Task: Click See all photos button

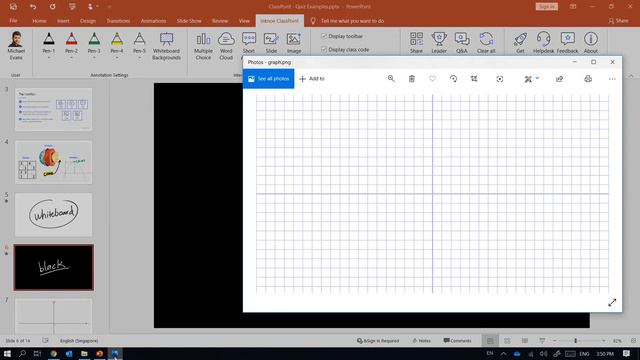Action: coord(269,79)
